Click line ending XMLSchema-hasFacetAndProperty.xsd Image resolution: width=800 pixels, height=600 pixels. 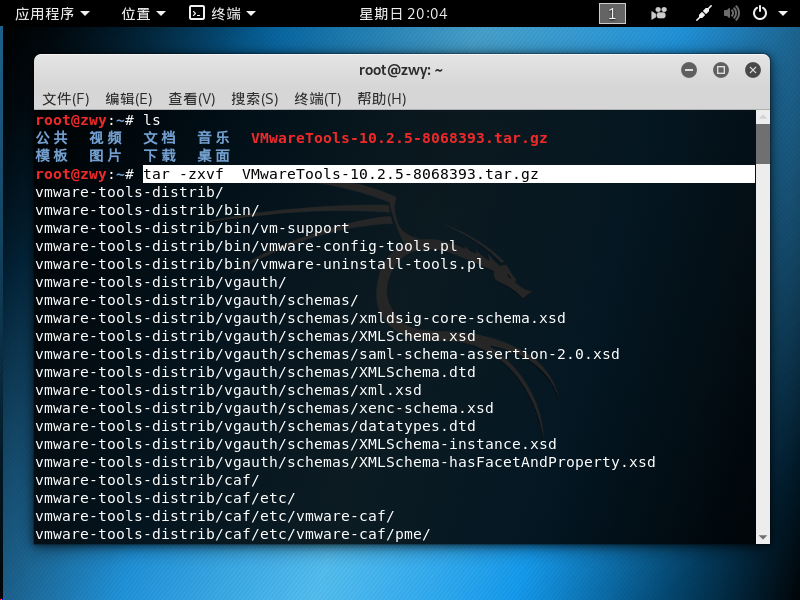pos(345,462)
